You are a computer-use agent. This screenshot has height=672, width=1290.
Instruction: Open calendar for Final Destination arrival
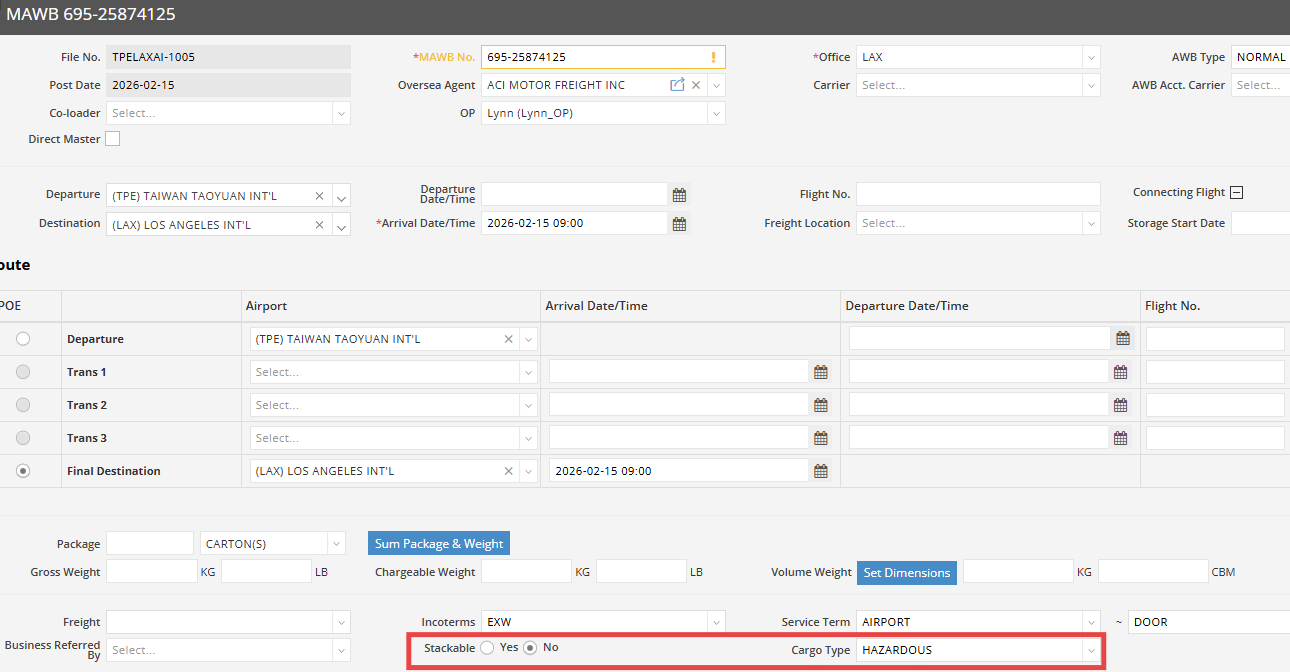(x=821, y=471)
